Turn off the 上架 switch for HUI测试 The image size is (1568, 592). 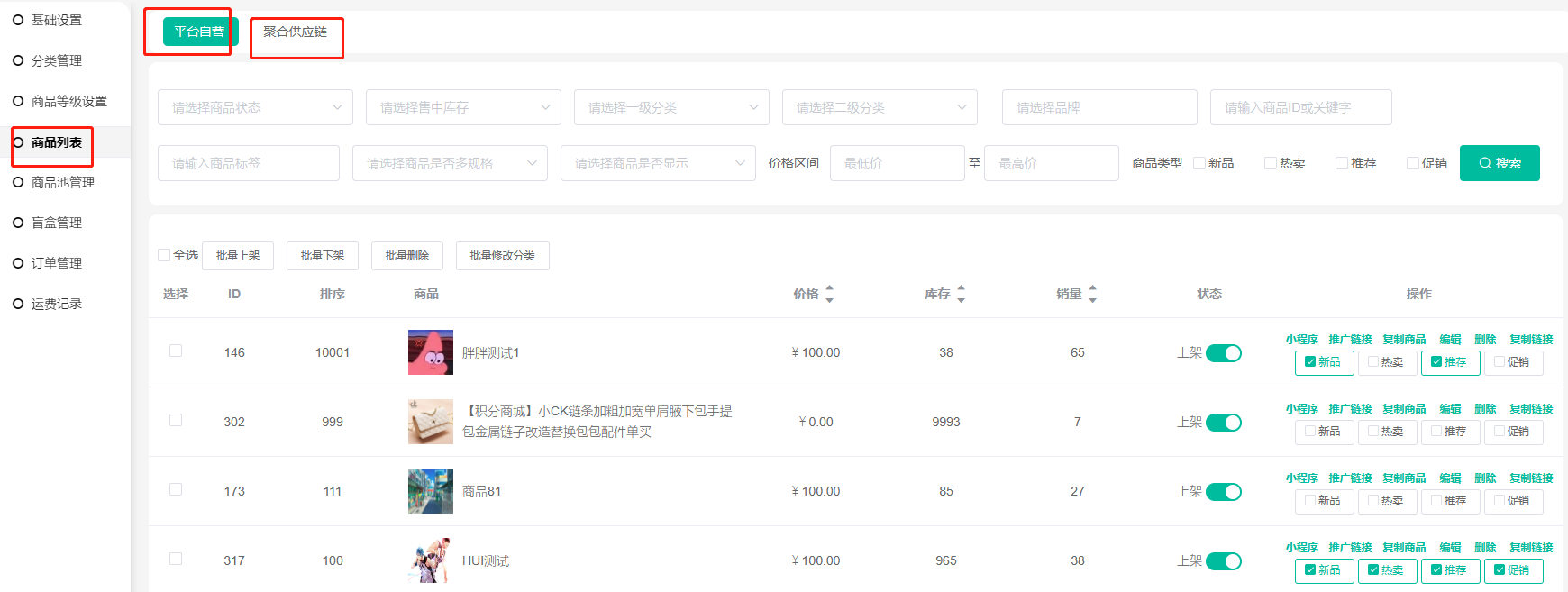tap(1223, 561)
